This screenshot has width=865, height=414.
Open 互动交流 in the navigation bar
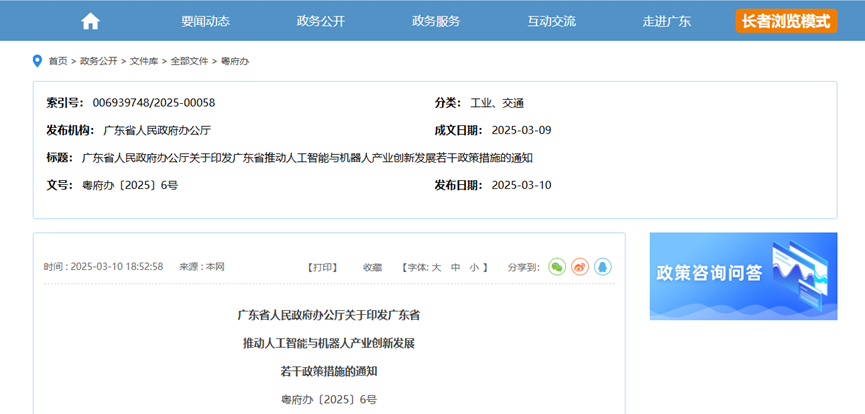tap(551, 21)
